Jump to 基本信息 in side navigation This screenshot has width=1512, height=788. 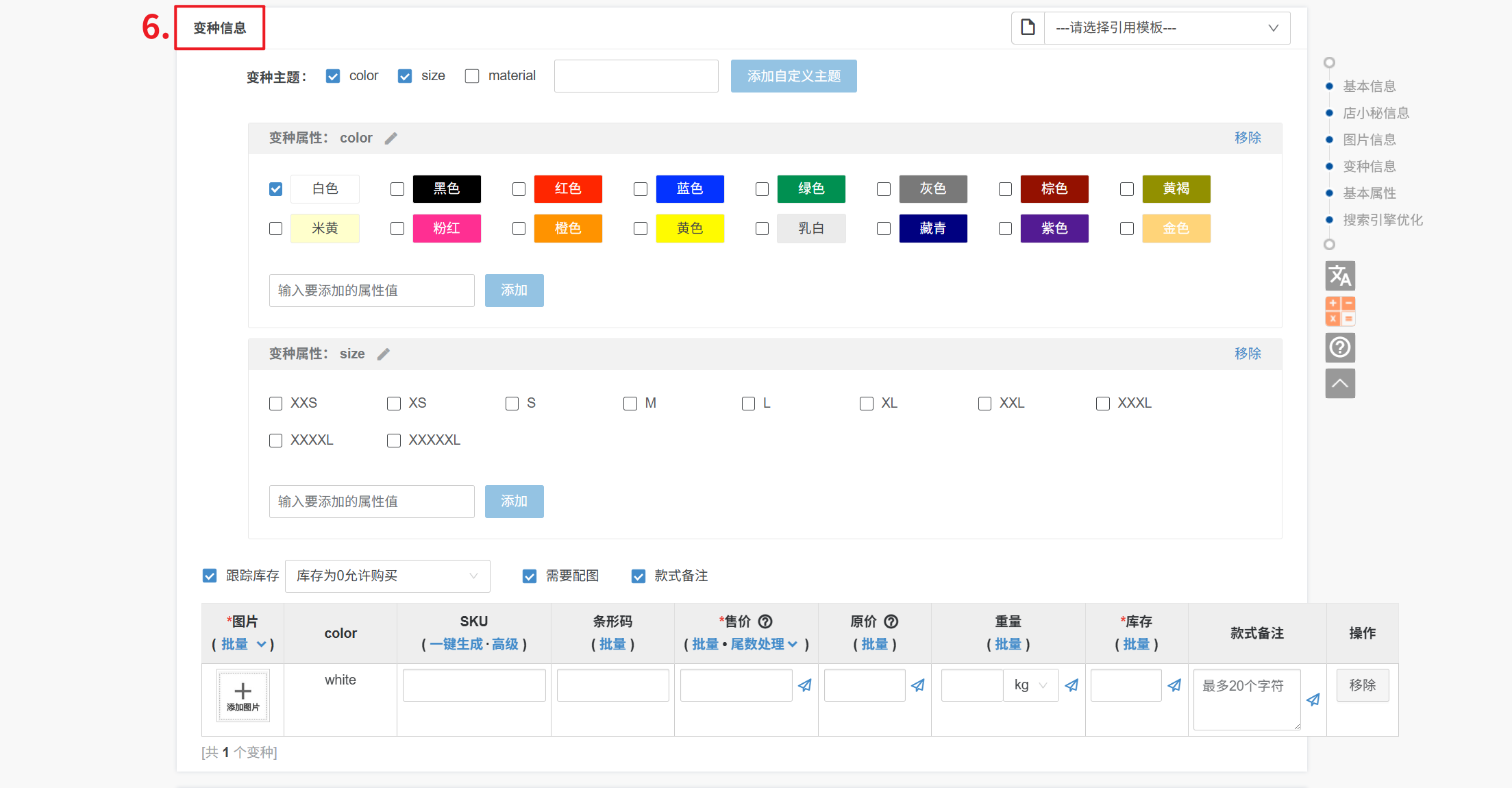(x=1369, y=86)
